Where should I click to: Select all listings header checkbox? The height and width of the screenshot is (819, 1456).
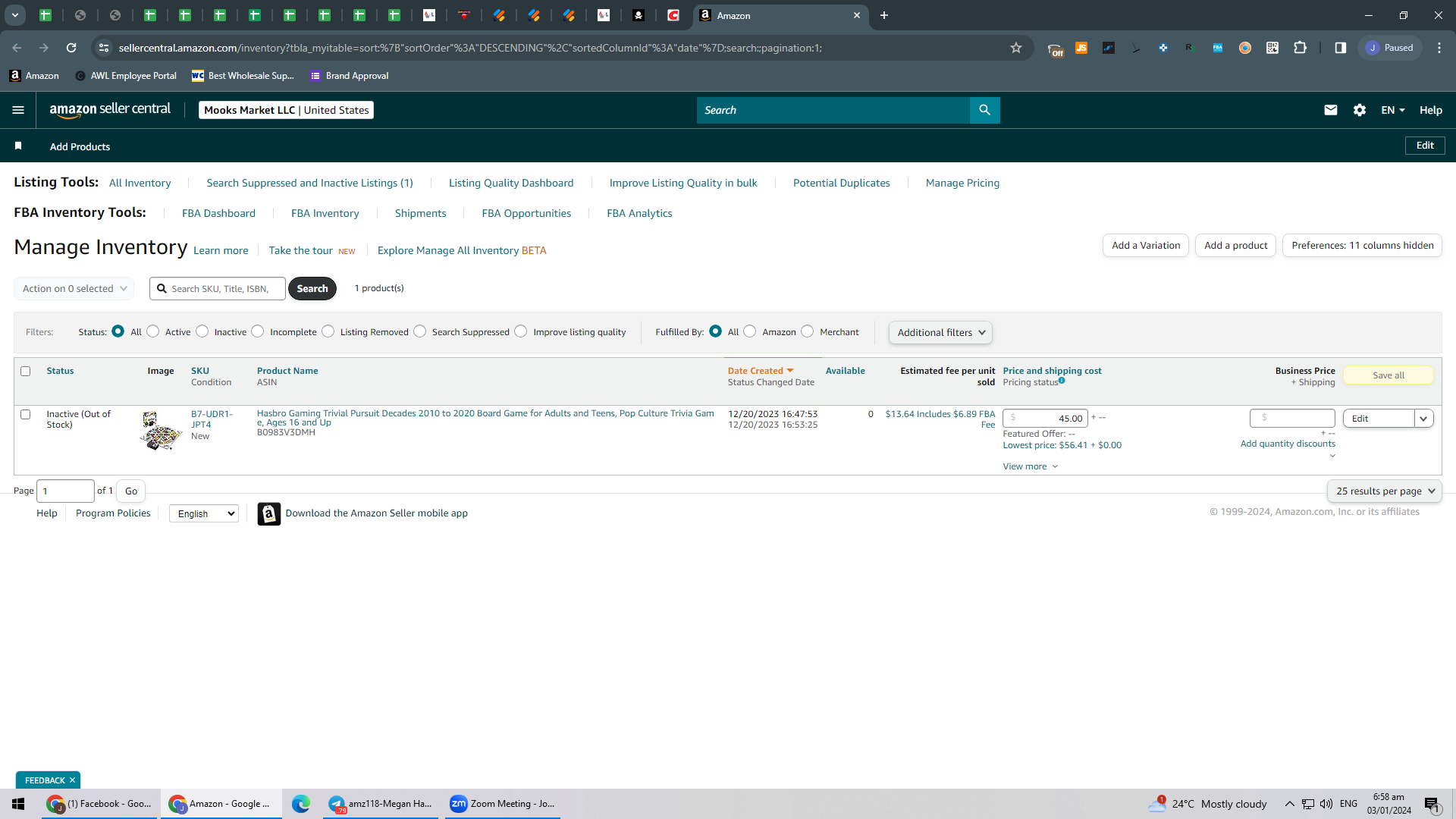[x=26, y=371]
